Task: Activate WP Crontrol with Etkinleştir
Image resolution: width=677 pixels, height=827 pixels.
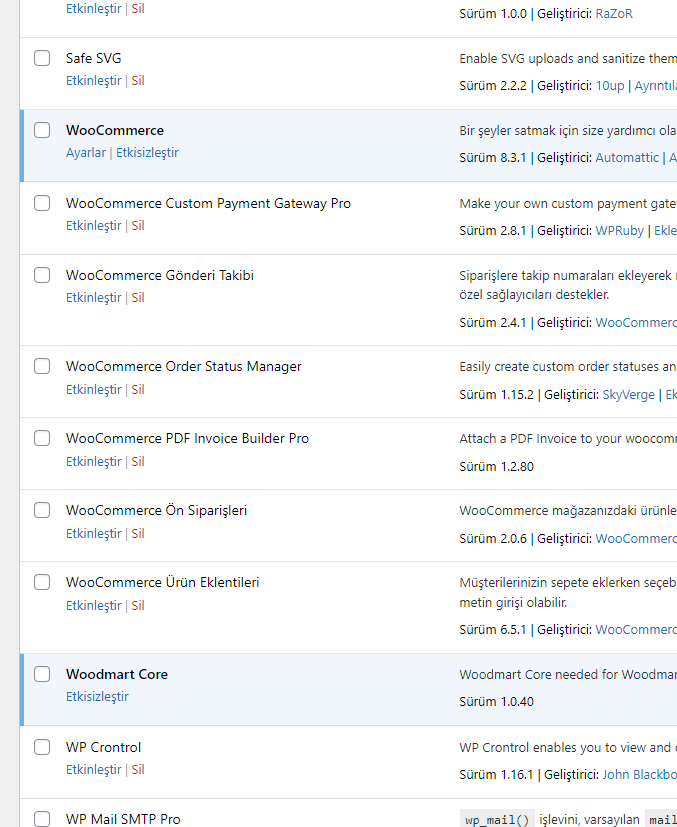Action: pos(93,770)
